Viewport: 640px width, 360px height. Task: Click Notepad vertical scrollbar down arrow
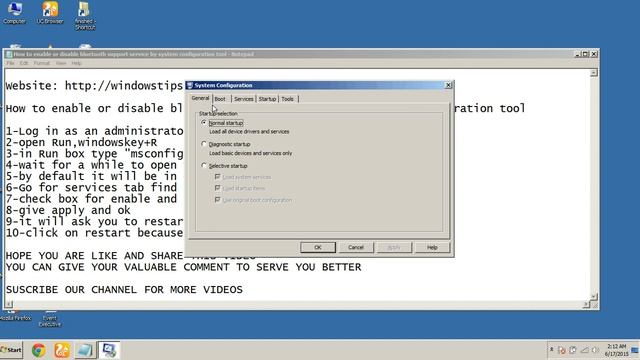594,297
